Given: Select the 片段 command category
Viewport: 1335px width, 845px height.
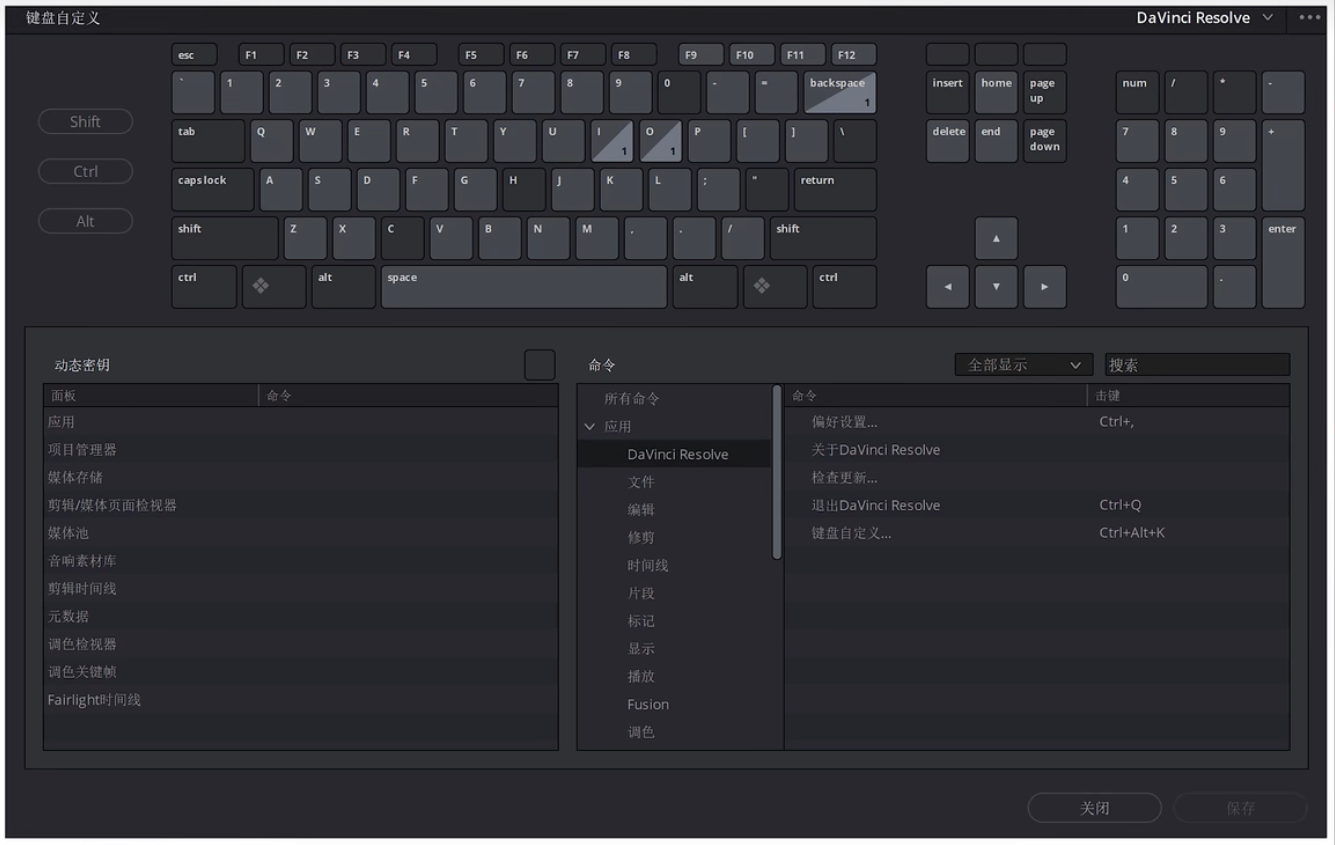Looking at the screenshot, I should 641,593.
